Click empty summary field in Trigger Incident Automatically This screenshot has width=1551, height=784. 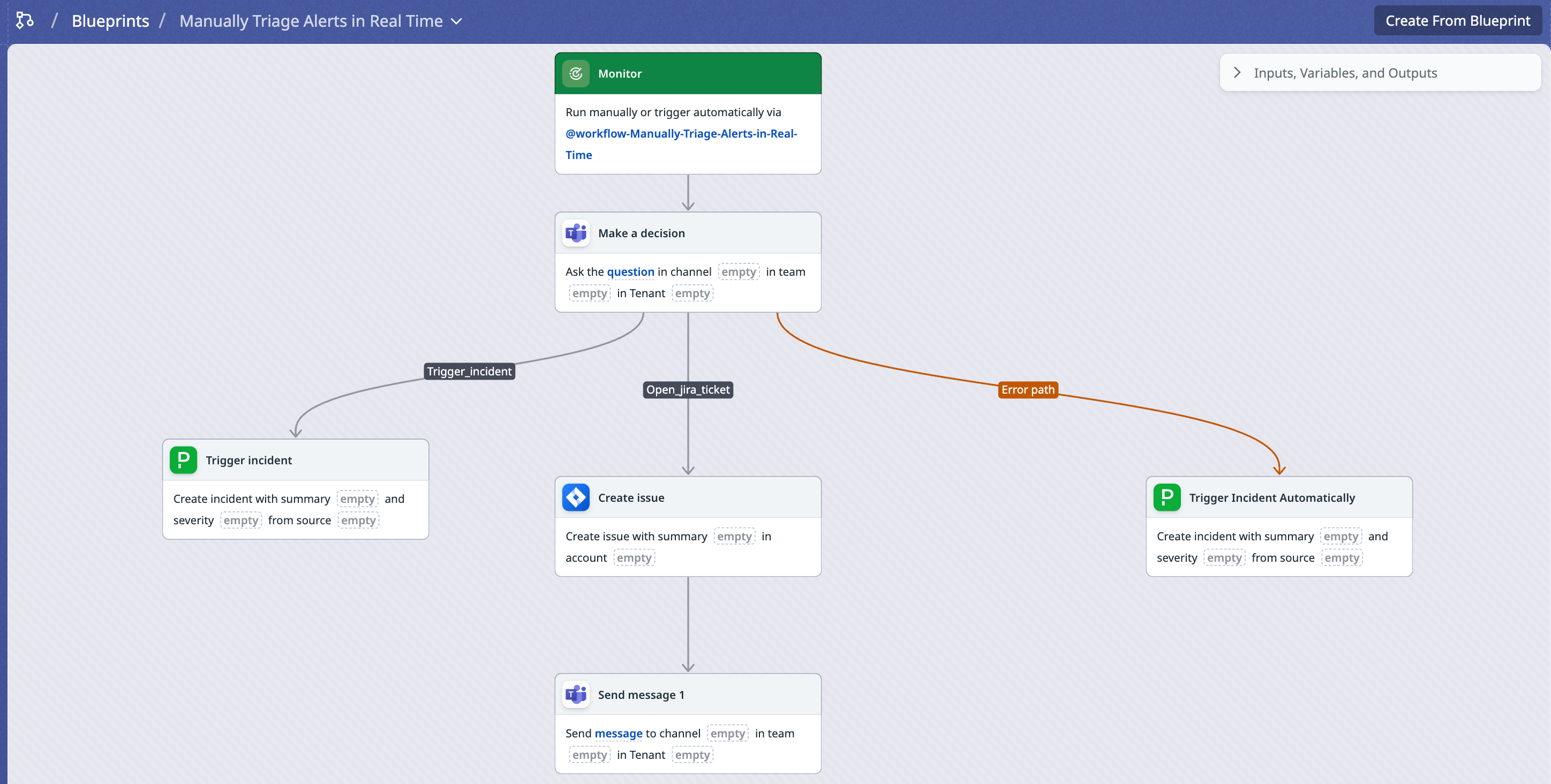coord(1341,536)
